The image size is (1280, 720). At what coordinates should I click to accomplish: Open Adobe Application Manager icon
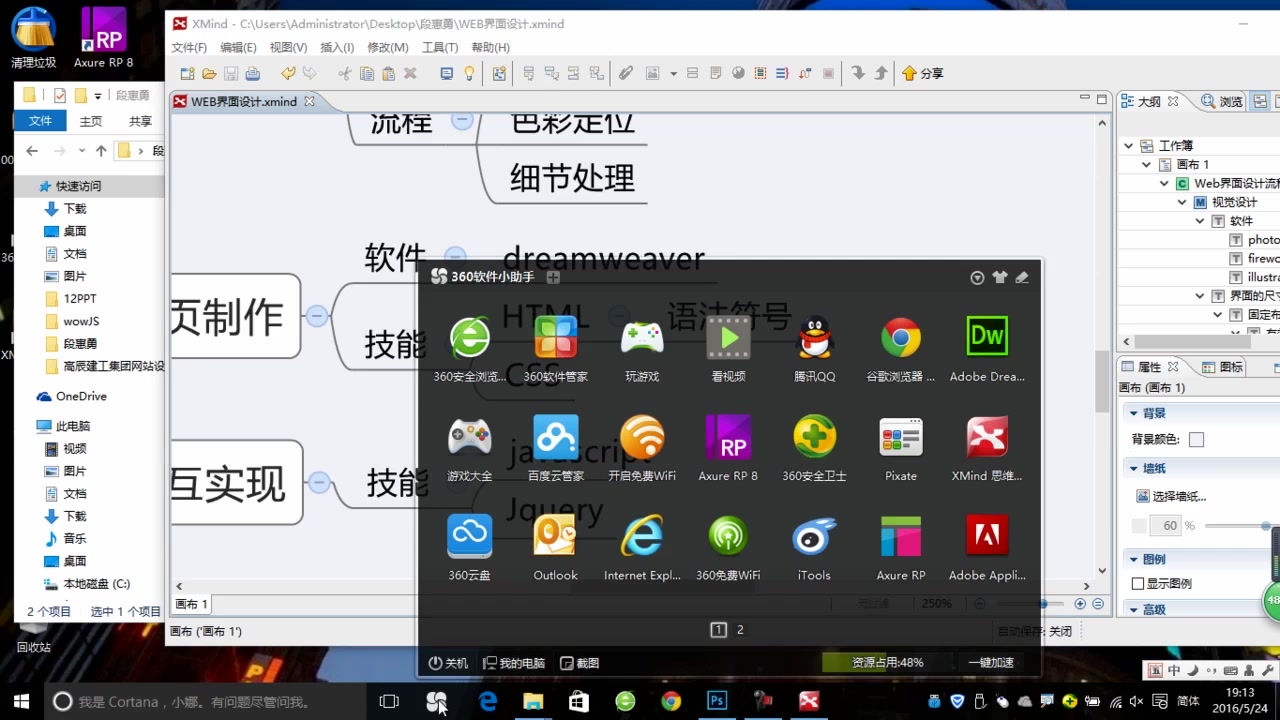pos(987,547)
